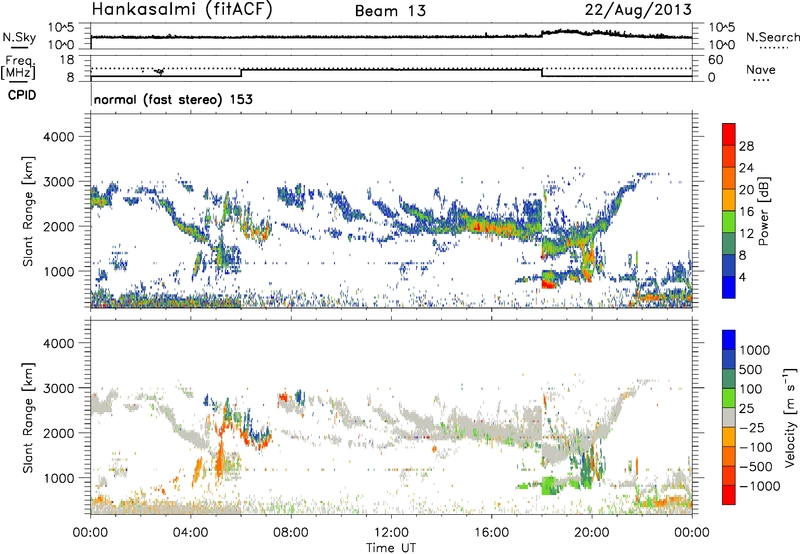Screen dimensions: 800x554
Task: Click the '4000' tick of the power panel
Action: (58, 137)
